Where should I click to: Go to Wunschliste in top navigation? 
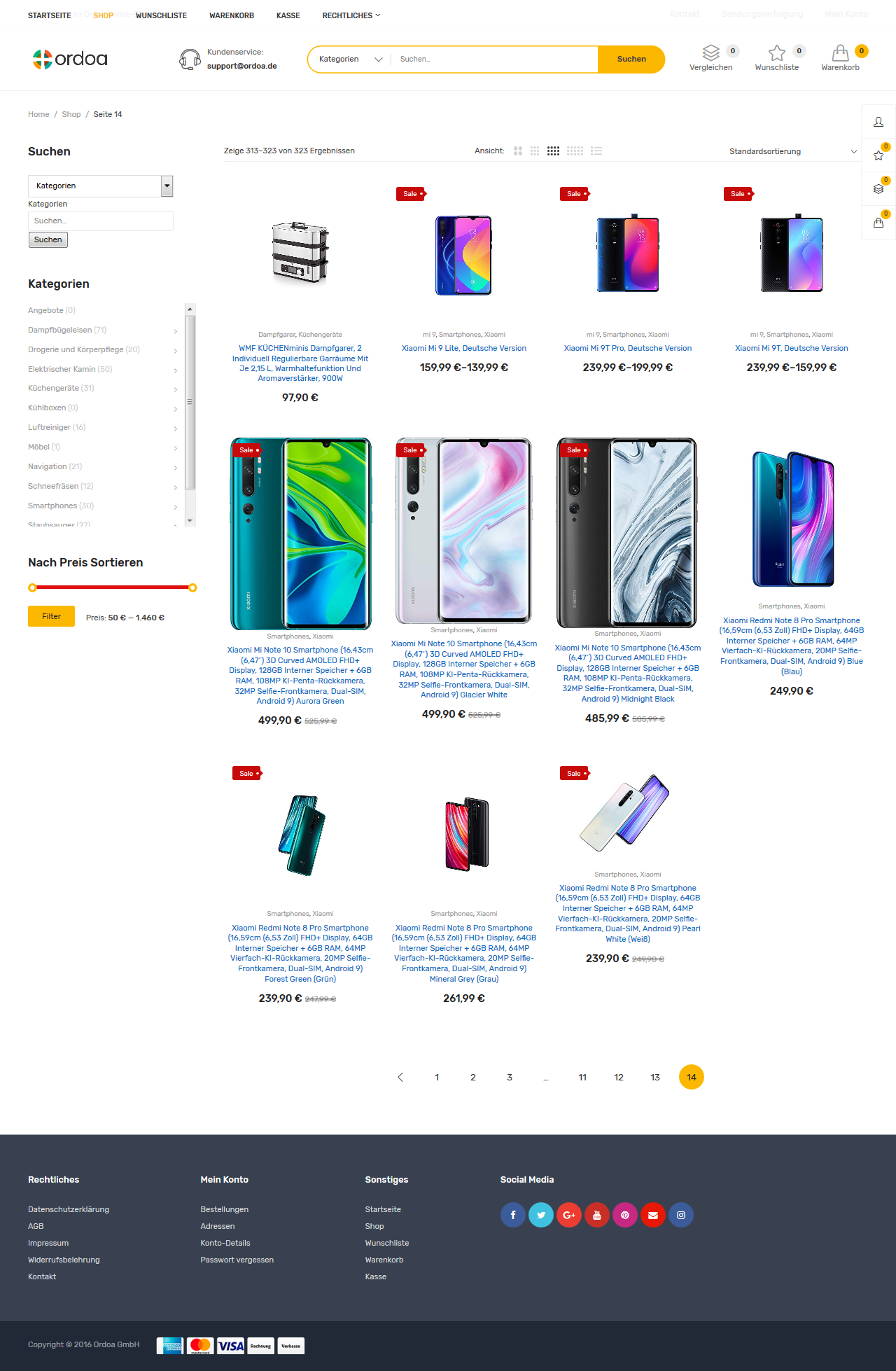coord(161,15)
